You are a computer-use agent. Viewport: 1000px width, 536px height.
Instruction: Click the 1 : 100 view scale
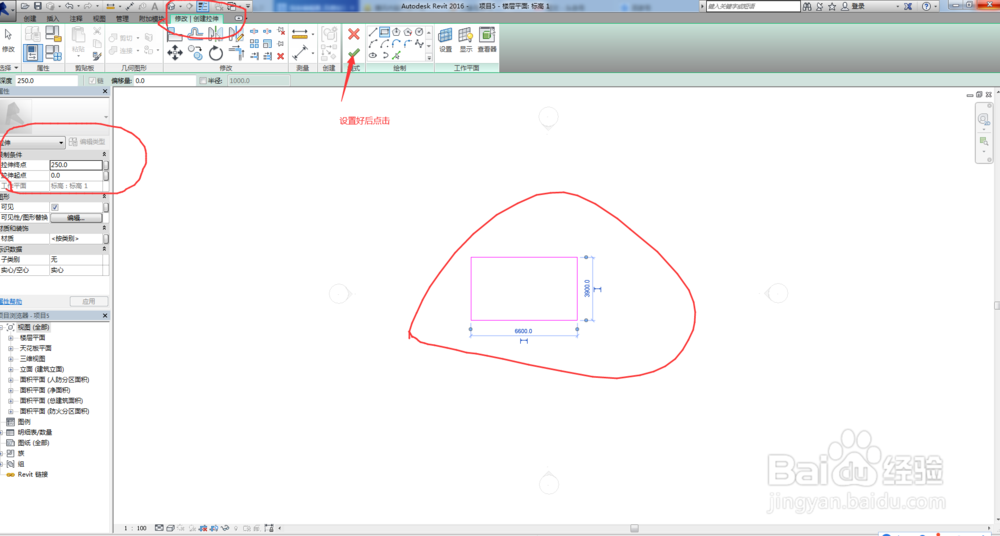pyautogui.click(x=135, y=528)
